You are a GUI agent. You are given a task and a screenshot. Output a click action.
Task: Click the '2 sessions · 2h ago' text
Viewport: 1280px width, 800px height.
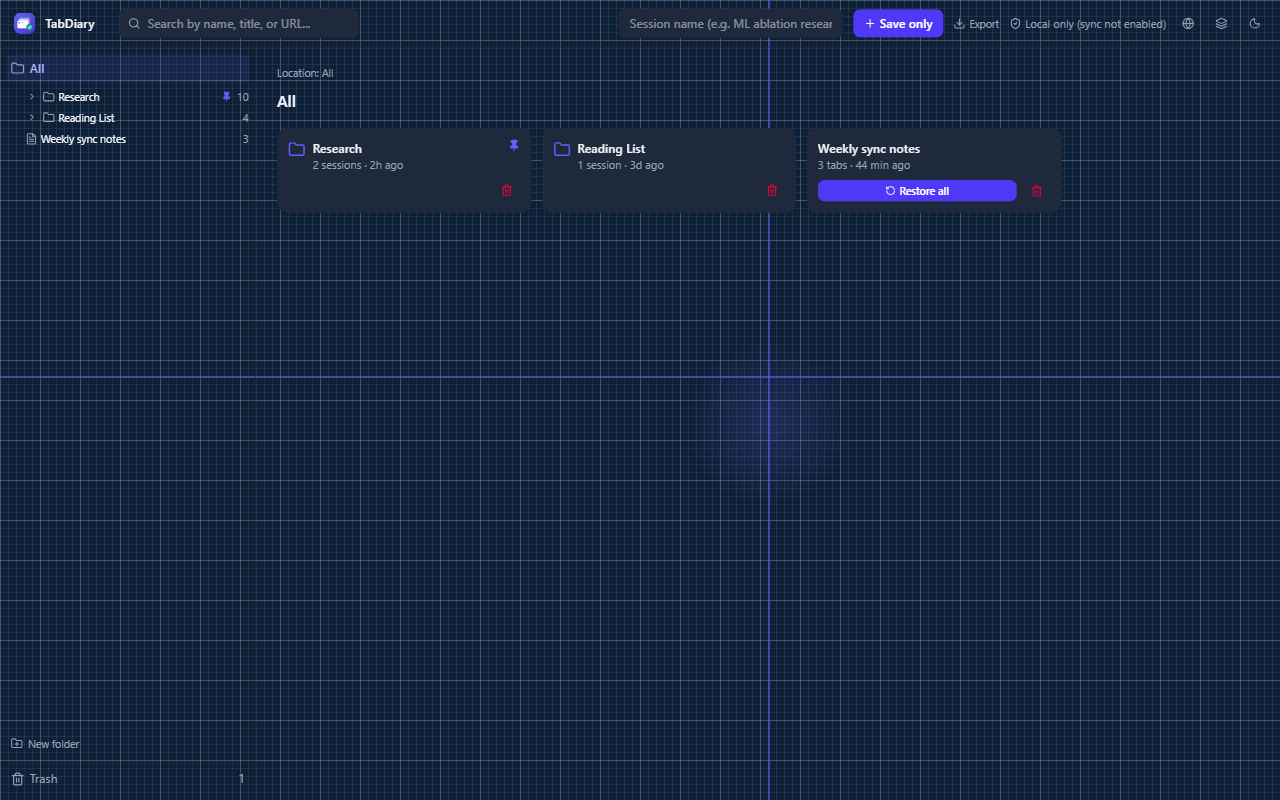[x=358, y=165]
